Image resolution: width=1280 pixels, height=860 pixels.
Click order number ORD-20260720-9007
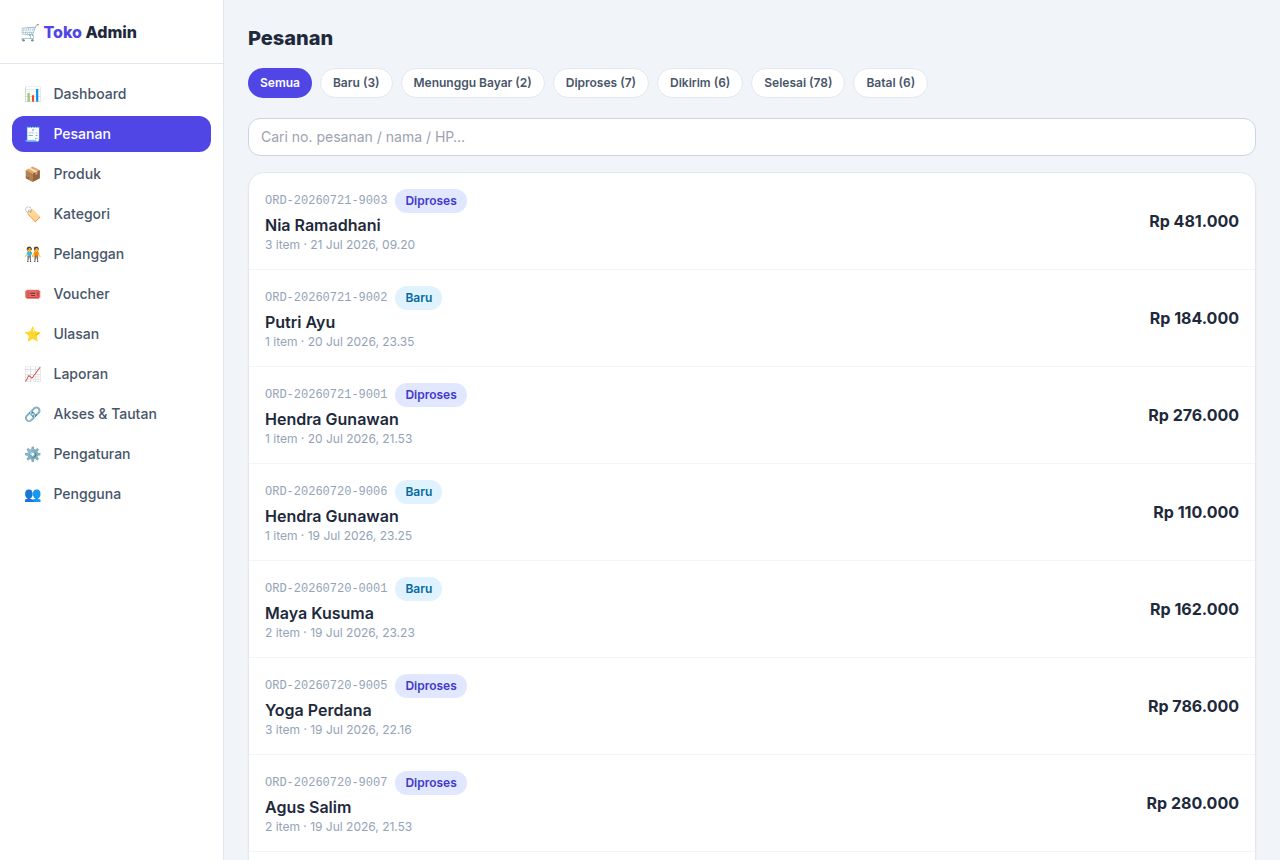[x=326, y=783]
